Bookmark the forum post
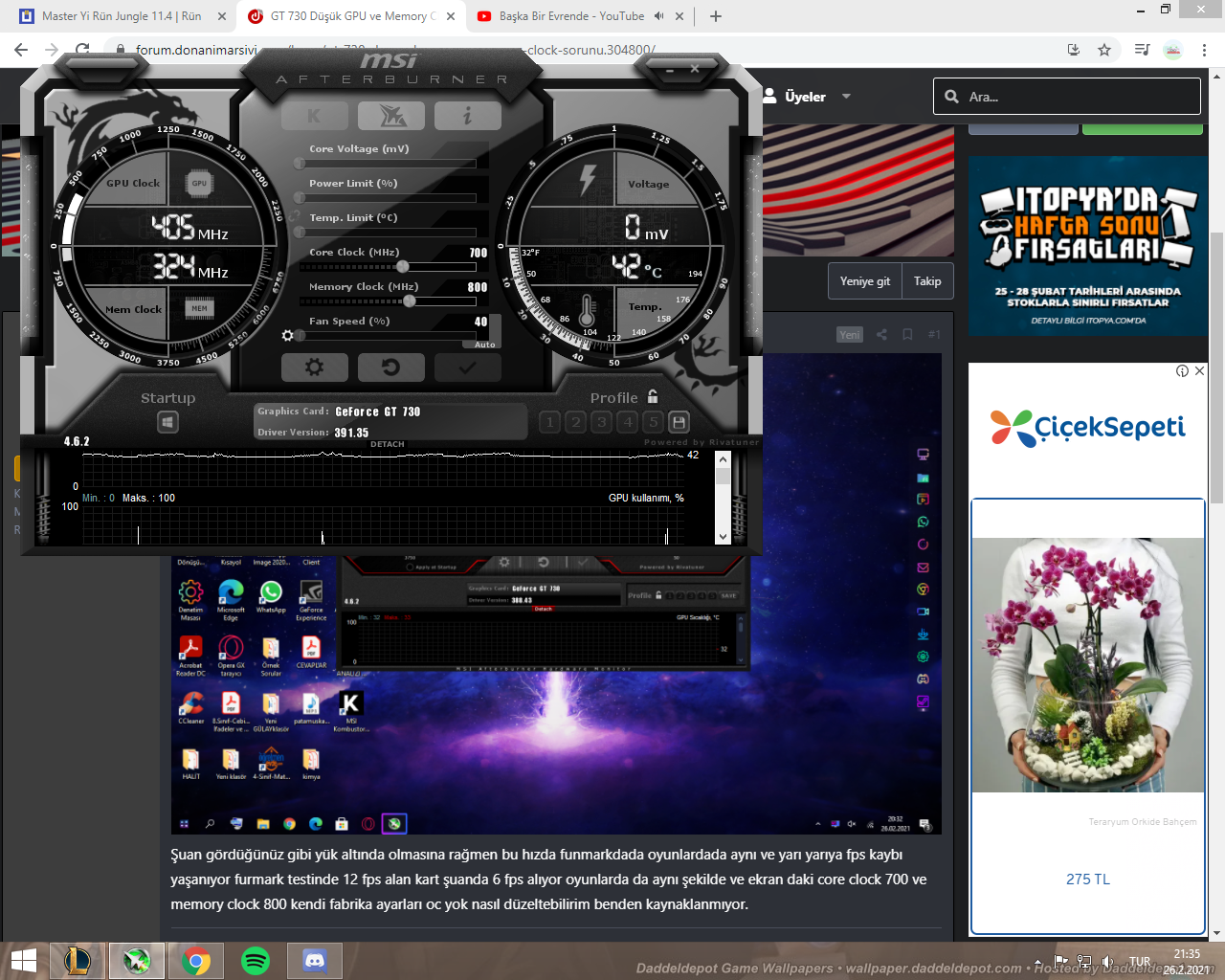The image size is (1225, 980). (x=907, y=335)
